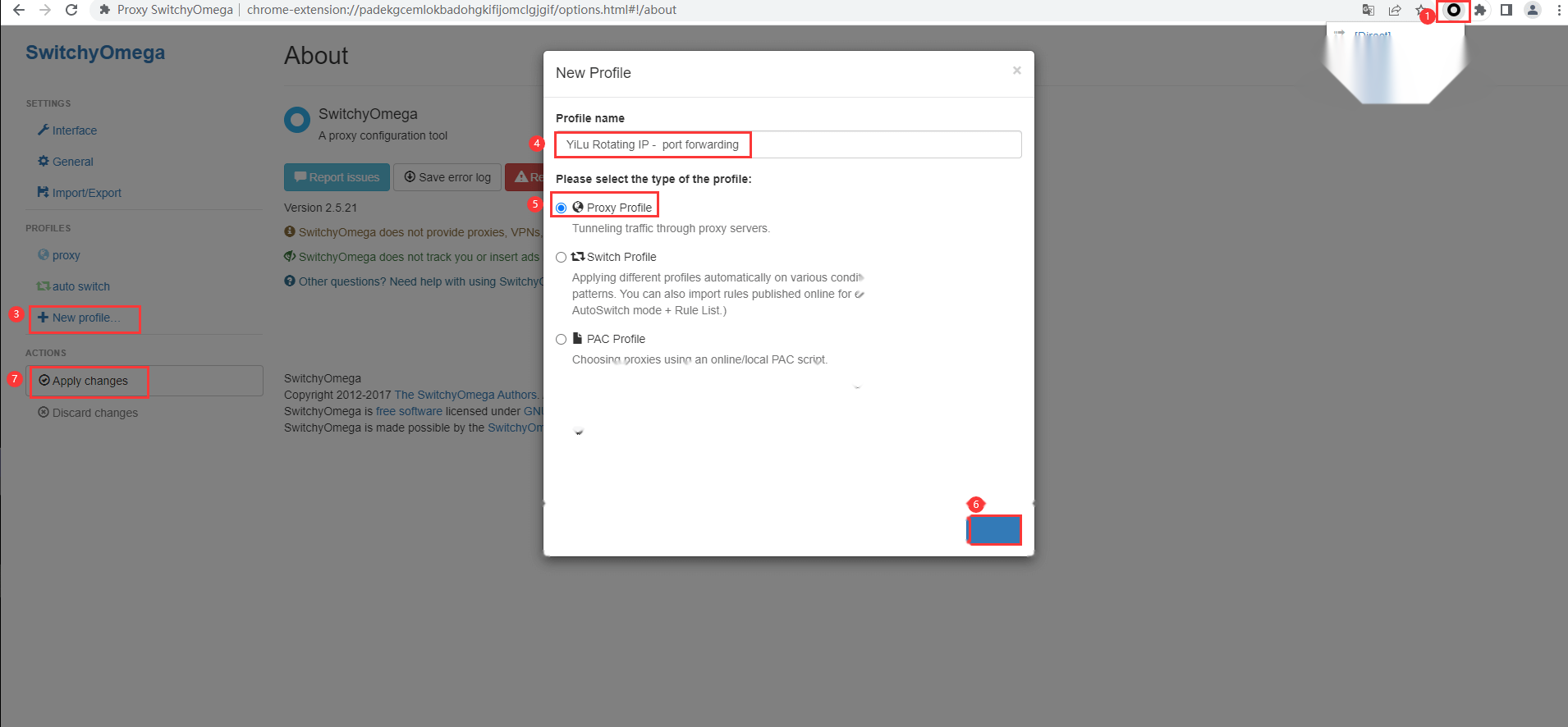Choose the Switch Profile radio option
The image size is (1568, 727).
point(562,257)
